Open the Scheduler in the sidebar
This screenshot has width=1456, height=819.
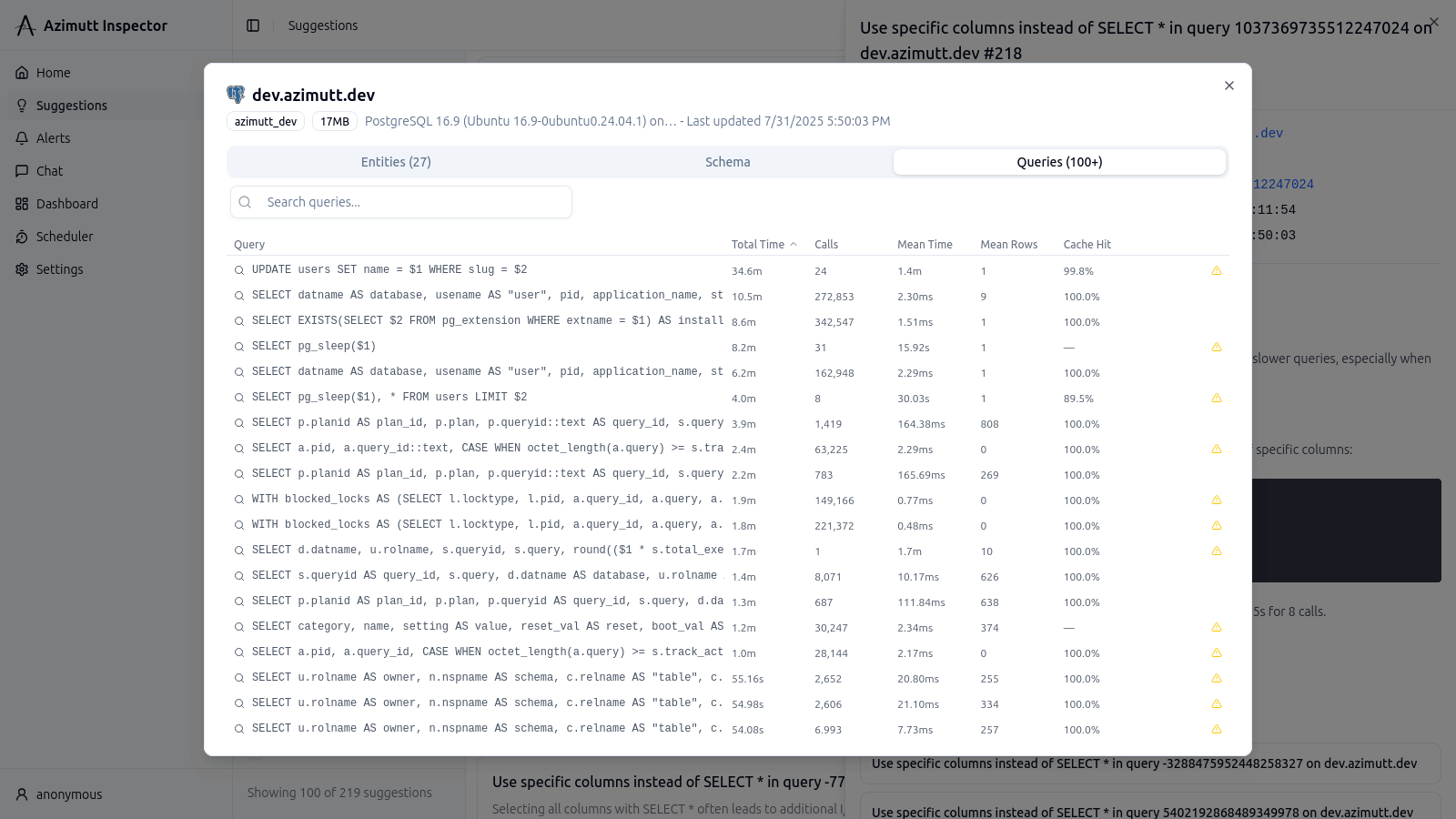tap(64, 237)
